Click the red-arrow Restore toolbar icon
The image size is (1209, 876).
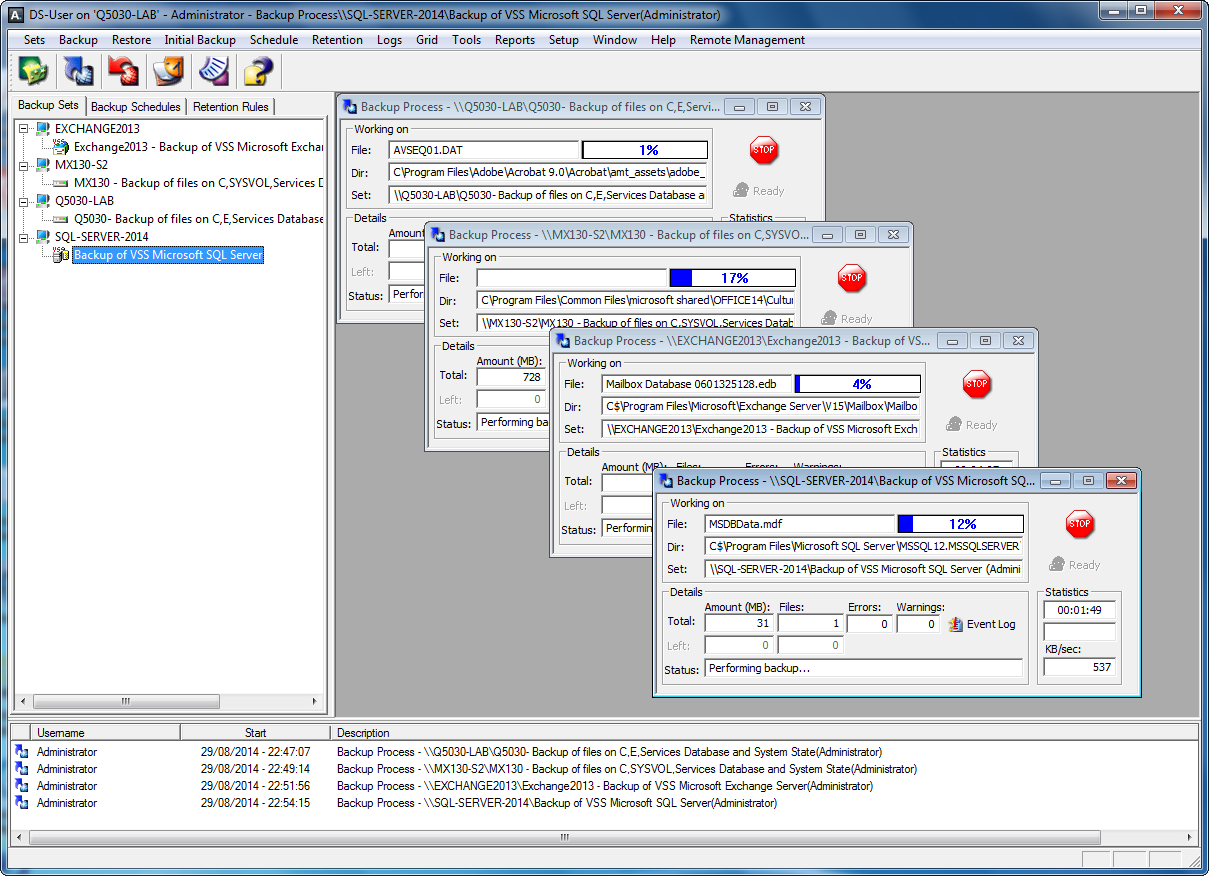123,71
